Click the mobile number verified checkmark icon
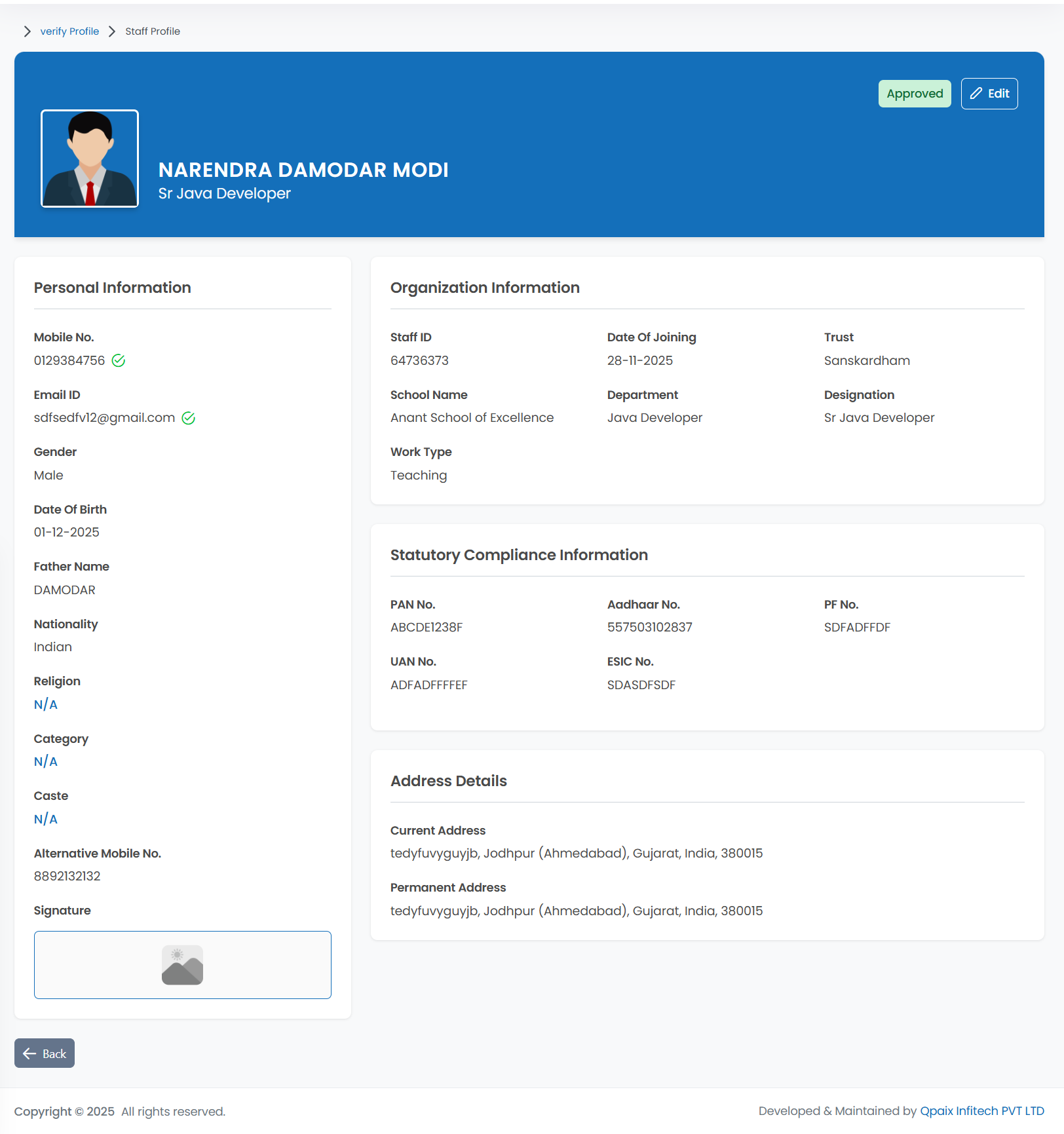This screenshot has width=1064, height=1134. tap(119, 360)
